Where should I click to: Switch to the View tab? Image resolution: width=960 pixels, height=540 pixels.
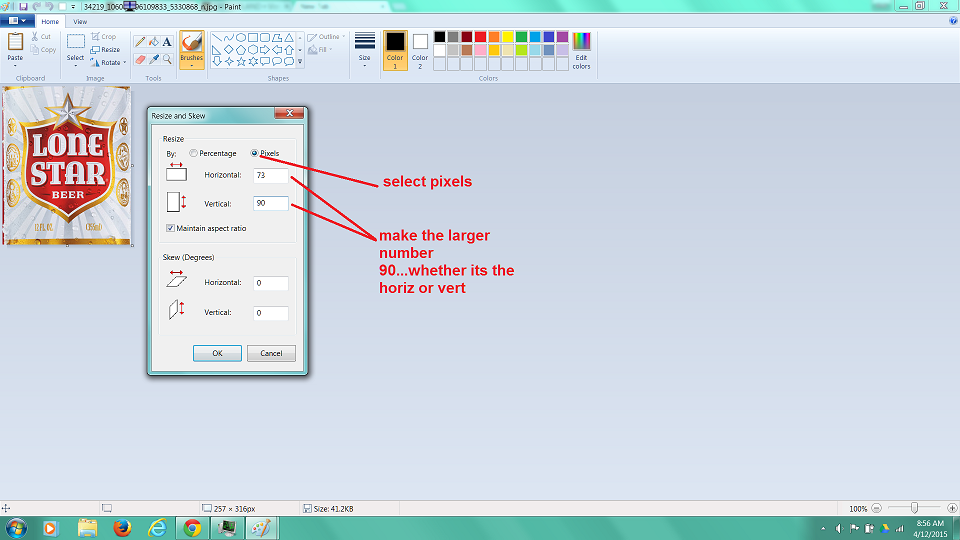point(79,21)
